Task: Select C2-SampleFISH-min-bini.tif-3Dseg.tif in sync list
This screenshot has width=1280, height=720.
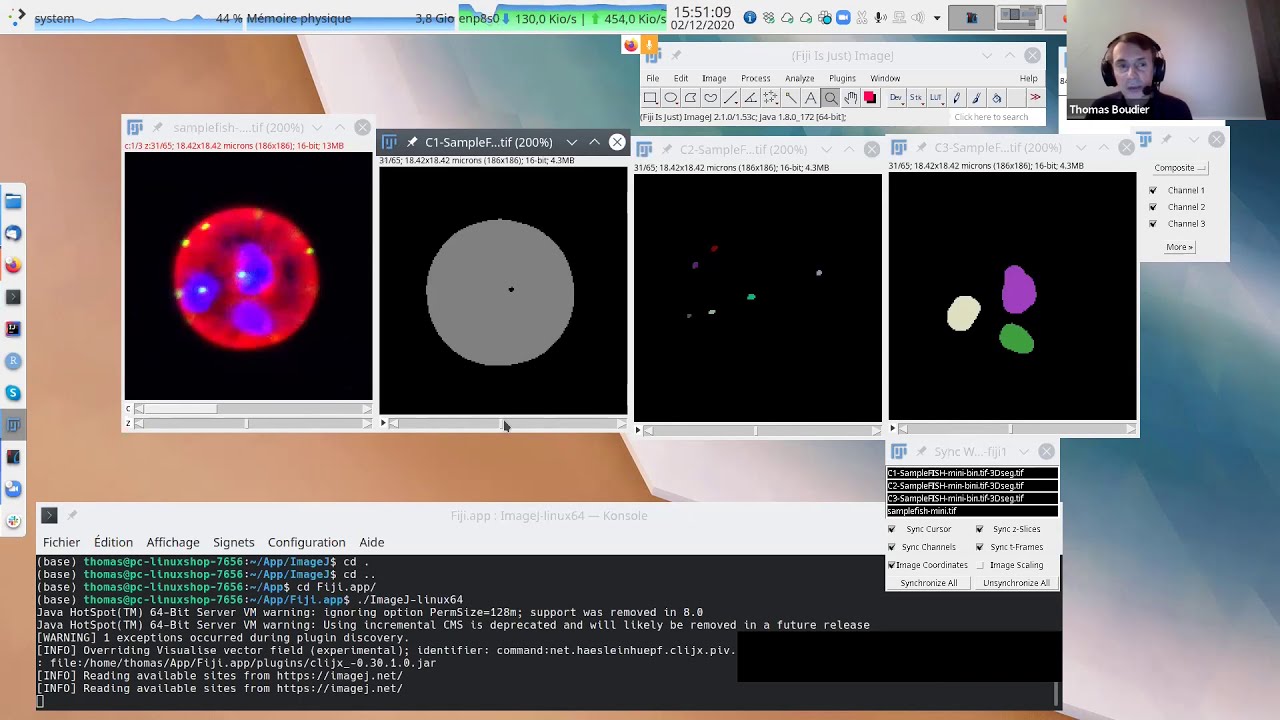Action: [972, 486]
